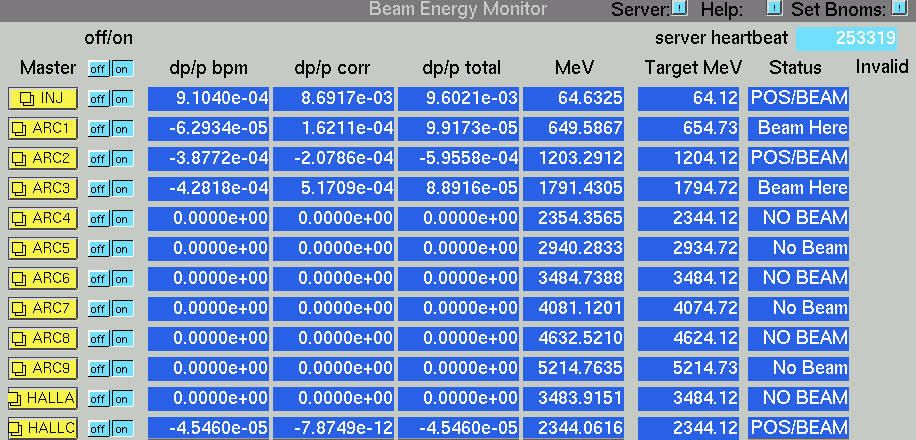This screenshot has height=440, width=916.
Task: Switch ARC7 row to off
Action: click(x=99, y=309)
